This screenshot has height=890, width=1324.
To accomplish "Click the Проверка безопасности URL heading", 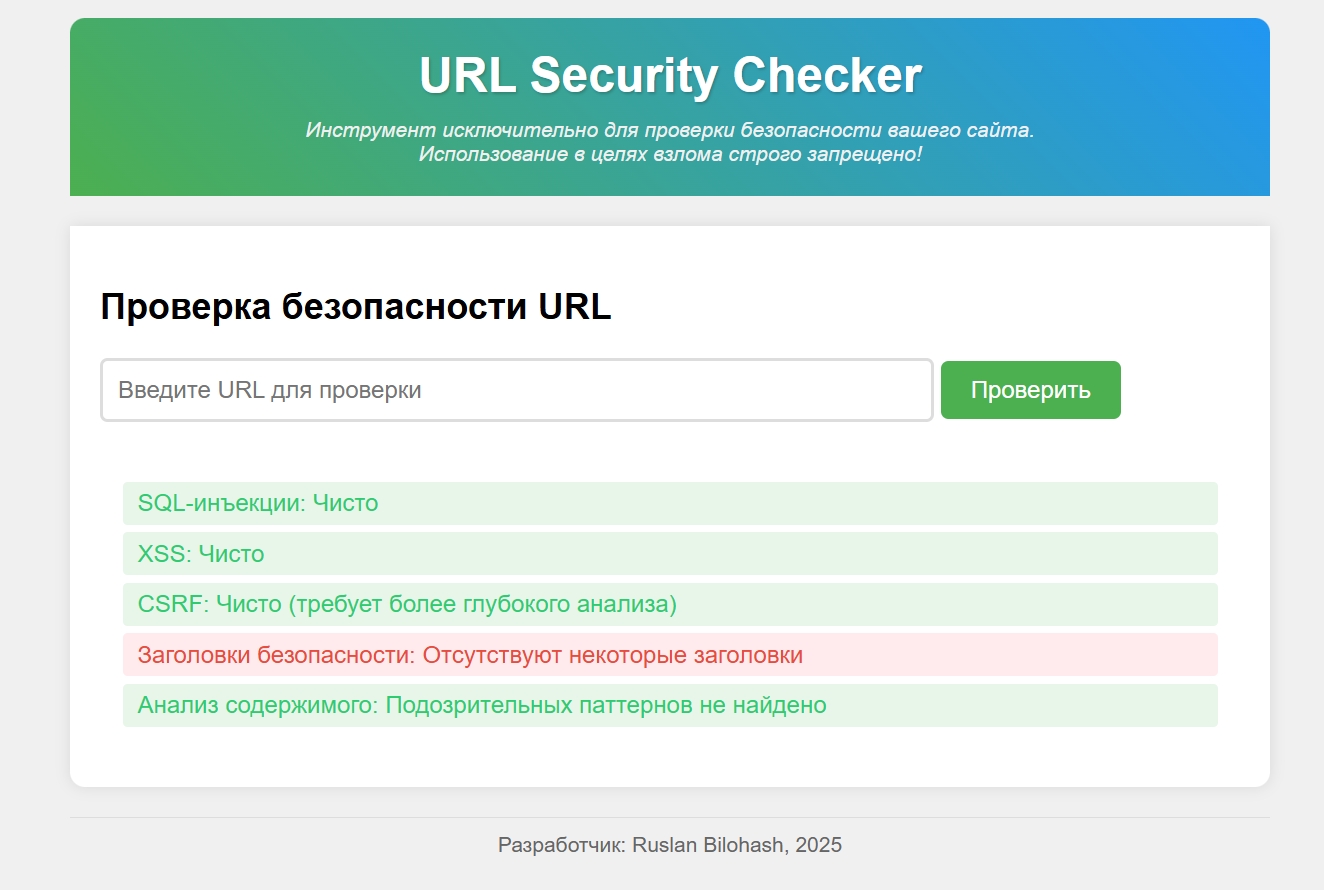I will point(355,306).
